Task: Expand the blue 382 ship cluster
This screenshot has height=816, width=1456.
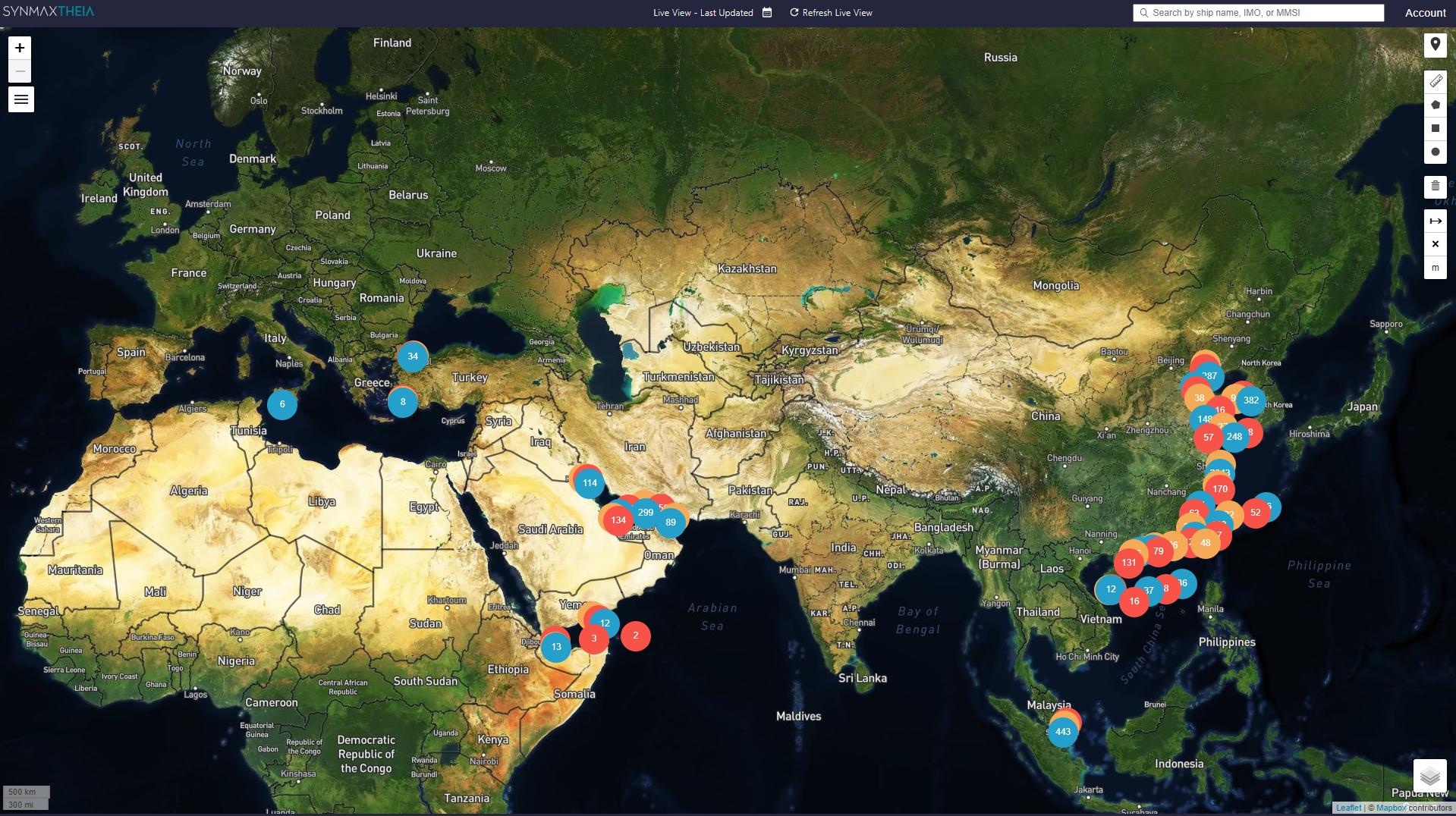Action: pyautogui.click(x=1251, y=400)
